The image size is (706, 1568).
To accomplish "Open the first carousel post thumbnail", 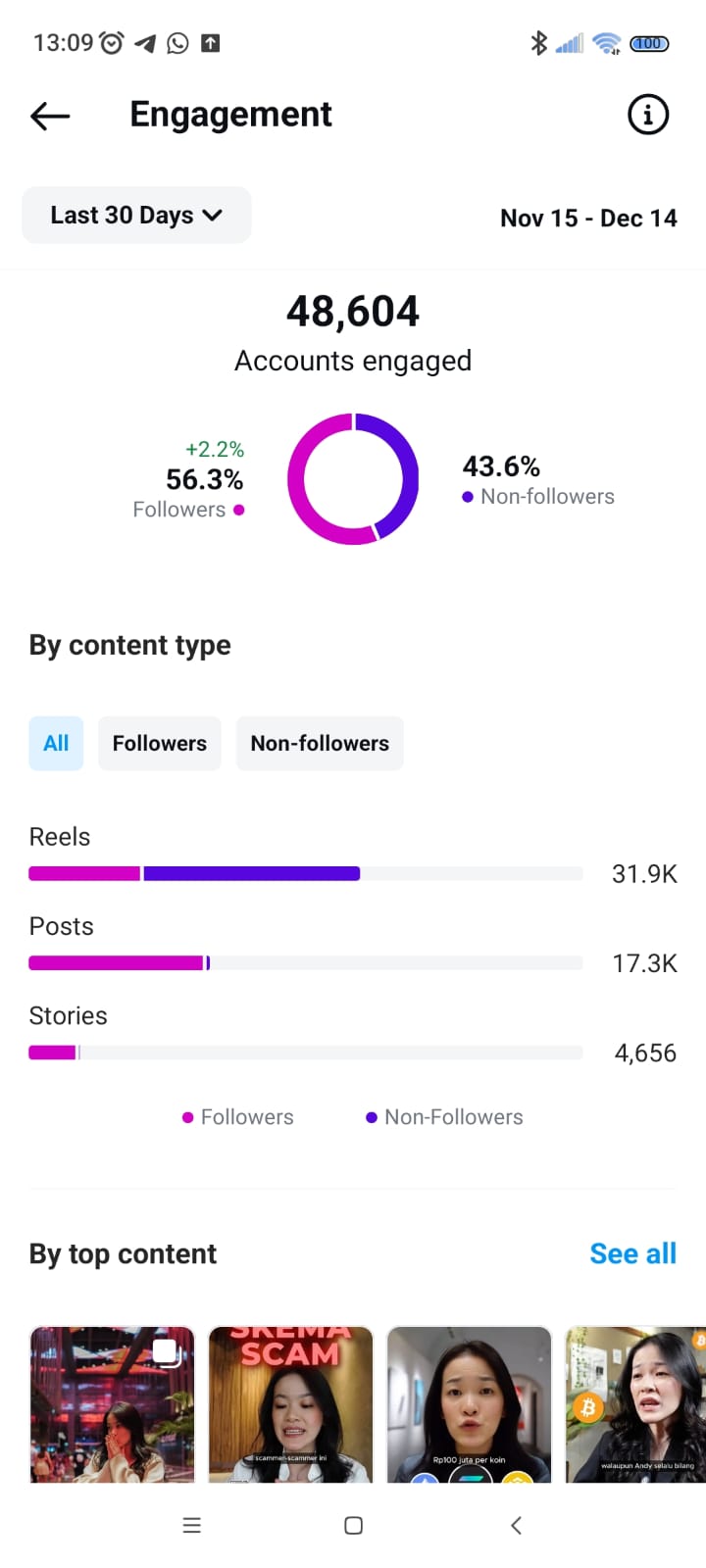I will [112, 1403].
